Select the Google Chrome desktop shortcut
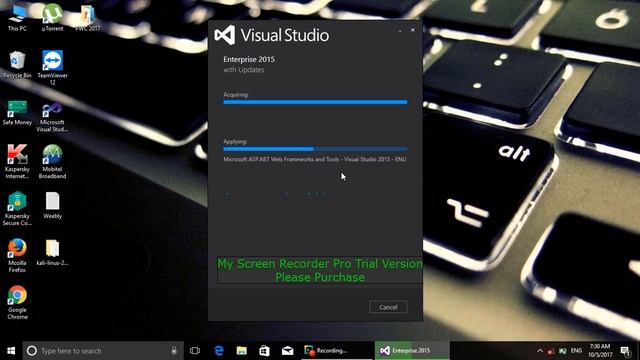Screen dimensions: 640x360 (x=17, y=302)
